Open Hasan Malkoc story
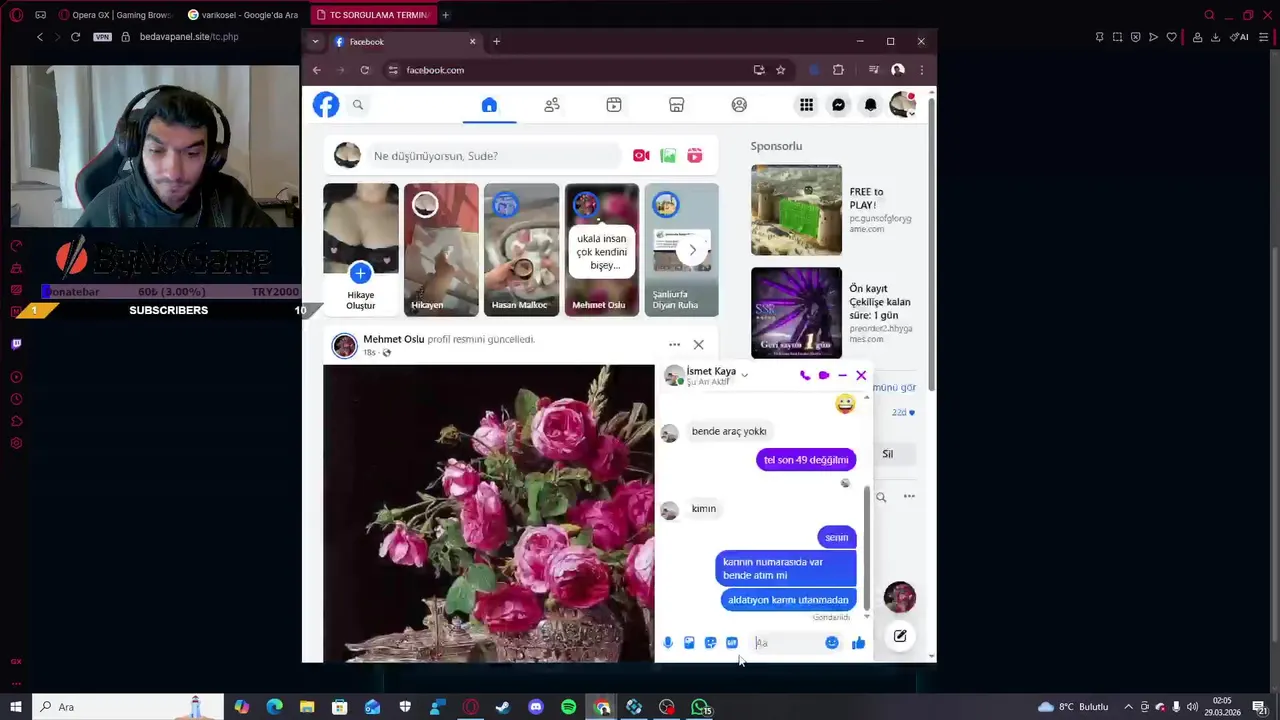The height and width of the screenshot is (720, 1280). coord(521,249)
